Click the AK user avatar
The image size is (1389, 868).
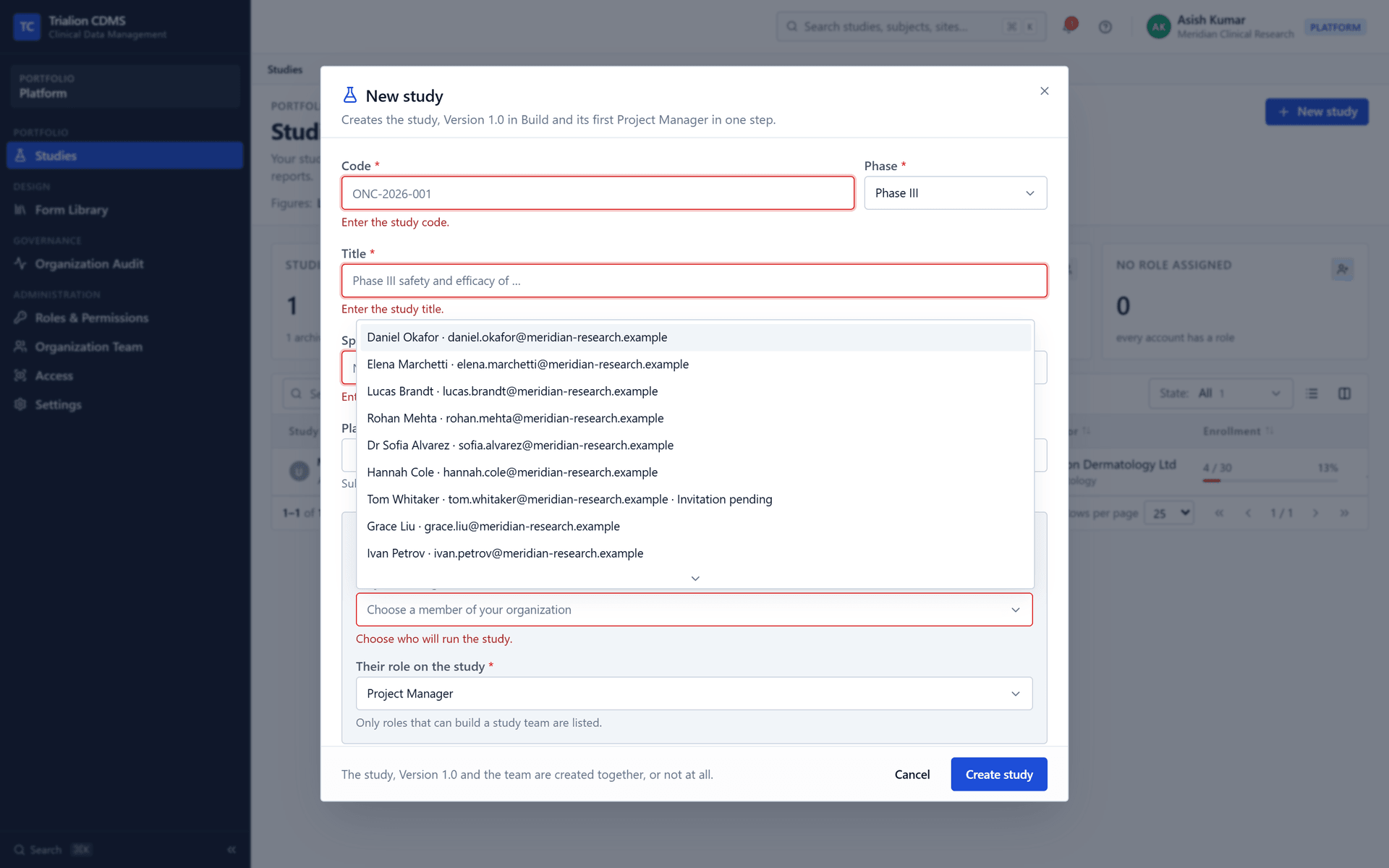1158,27
